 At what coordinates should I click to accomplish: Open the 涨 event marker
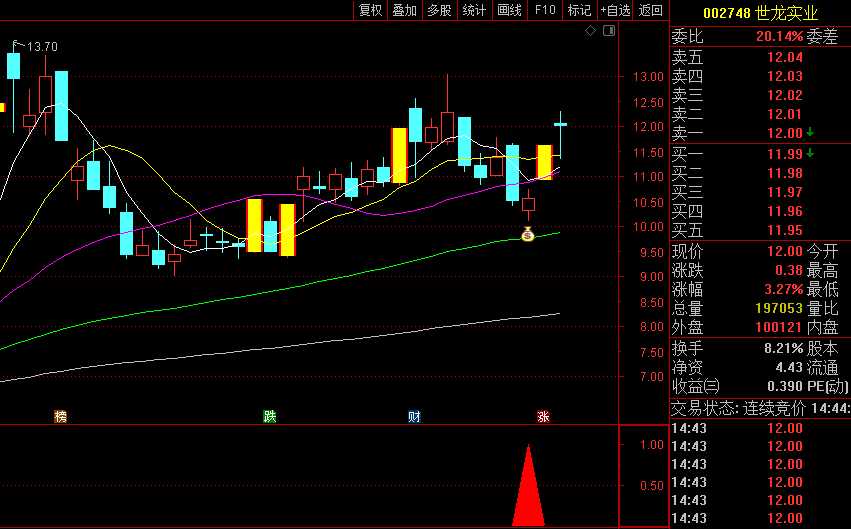(x=543, y=416)
